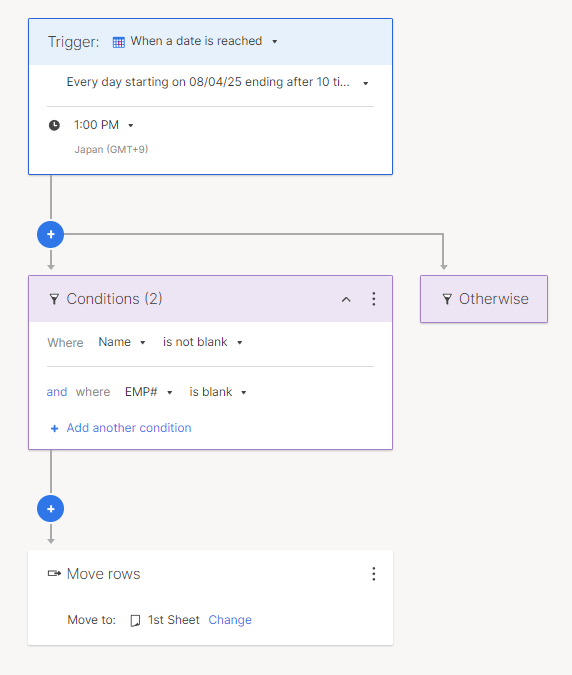Click the sheet icon next to 1st Sheet
Viewport: 572px width, 675px height.
[x=135, y=620]
